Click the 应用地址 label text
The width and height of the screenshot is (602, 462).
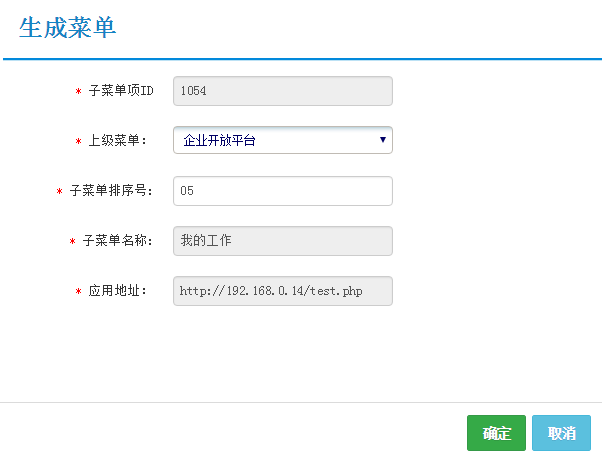tap(118, 291)
